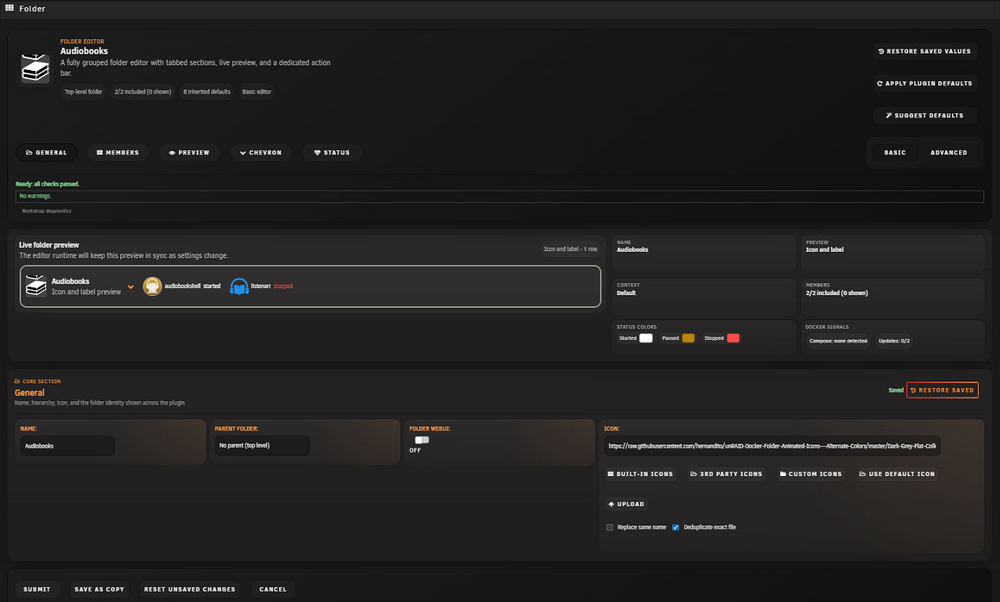Enable Replace same name checkbox
This screenshot has width=1000, height=602.
(x=610, y=527)
